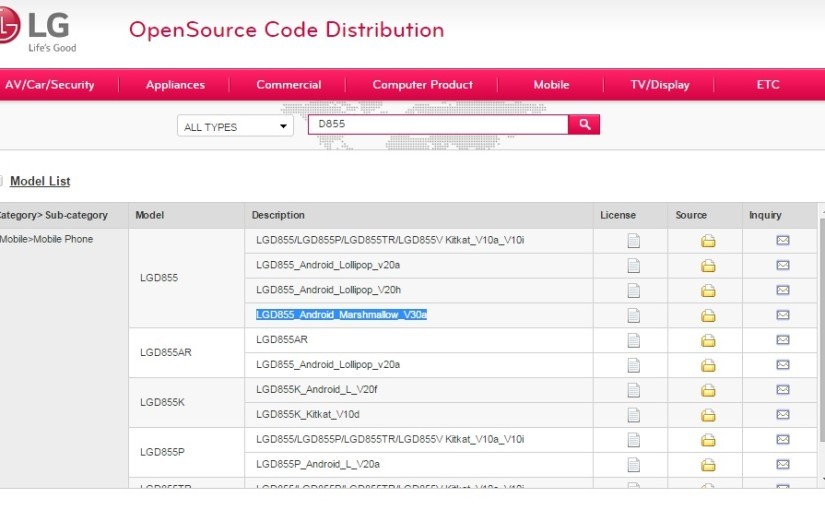Download source folder for LGD855P_Android_L_V20a
Screen dimensions: 825x510
point(708,465)
